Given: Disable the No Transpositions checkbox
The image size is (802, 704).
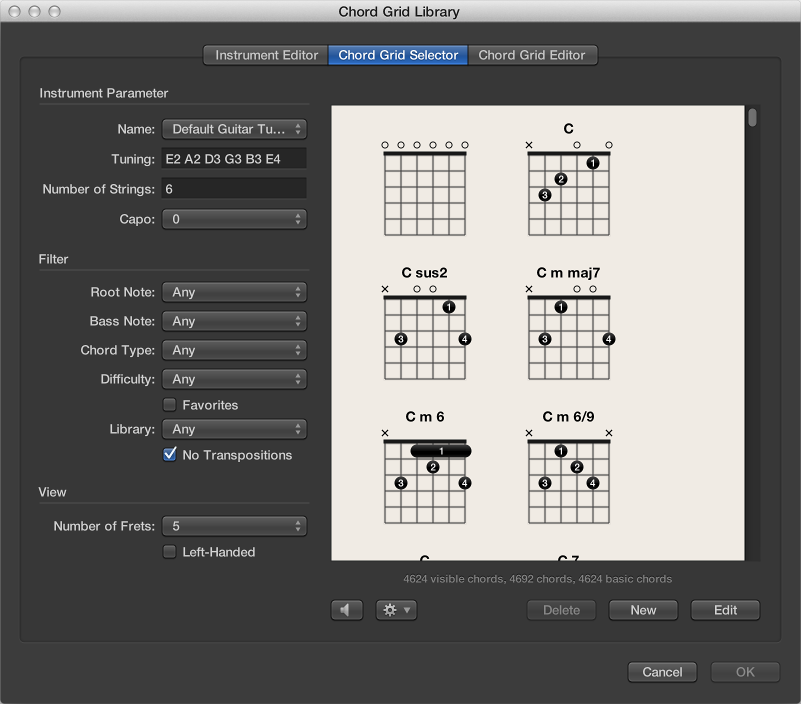Looking at the screenshot, I should pyautogui.click(x=169, y=455).
